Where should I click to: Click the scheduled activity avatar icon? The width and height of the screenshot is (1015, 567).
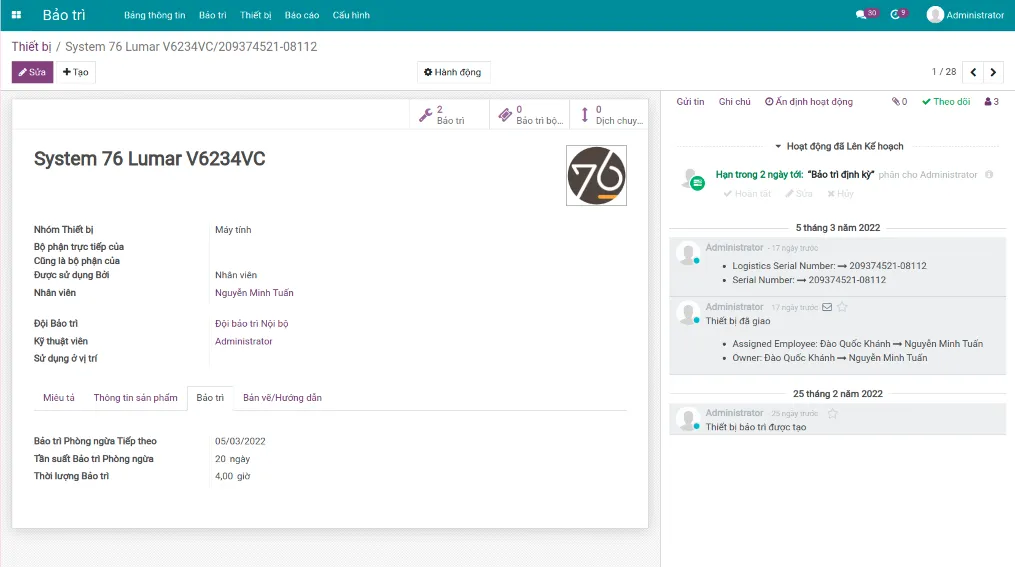tap(691, 179)
